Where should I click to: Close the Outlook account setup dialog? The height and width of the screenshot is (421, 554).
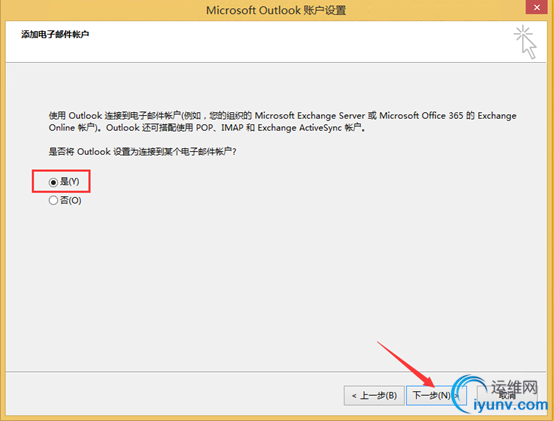point(537,7)
